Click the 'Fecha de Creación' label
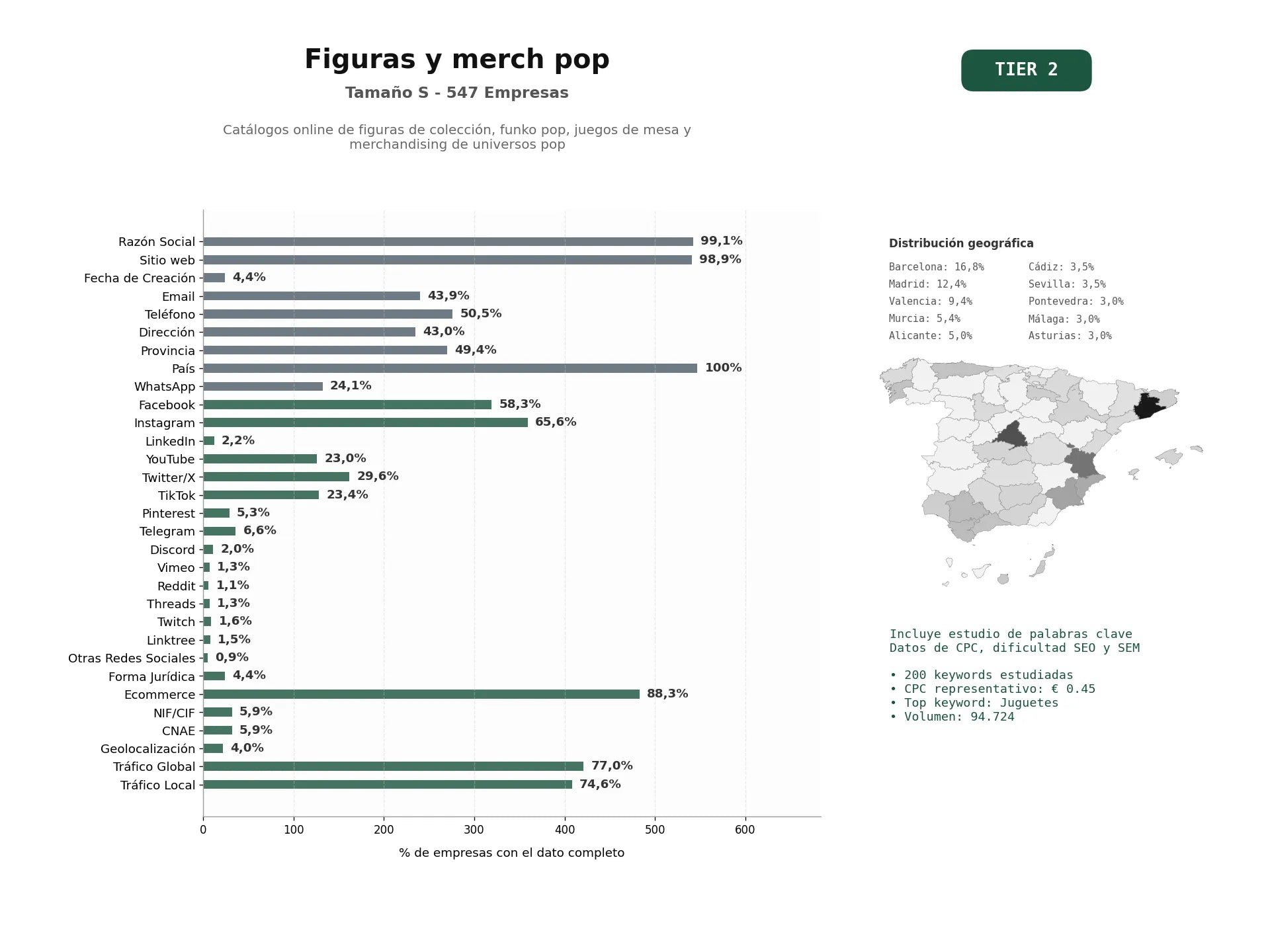The width and height of the screenshot is (1270, 952). click(x=140, y=278)
